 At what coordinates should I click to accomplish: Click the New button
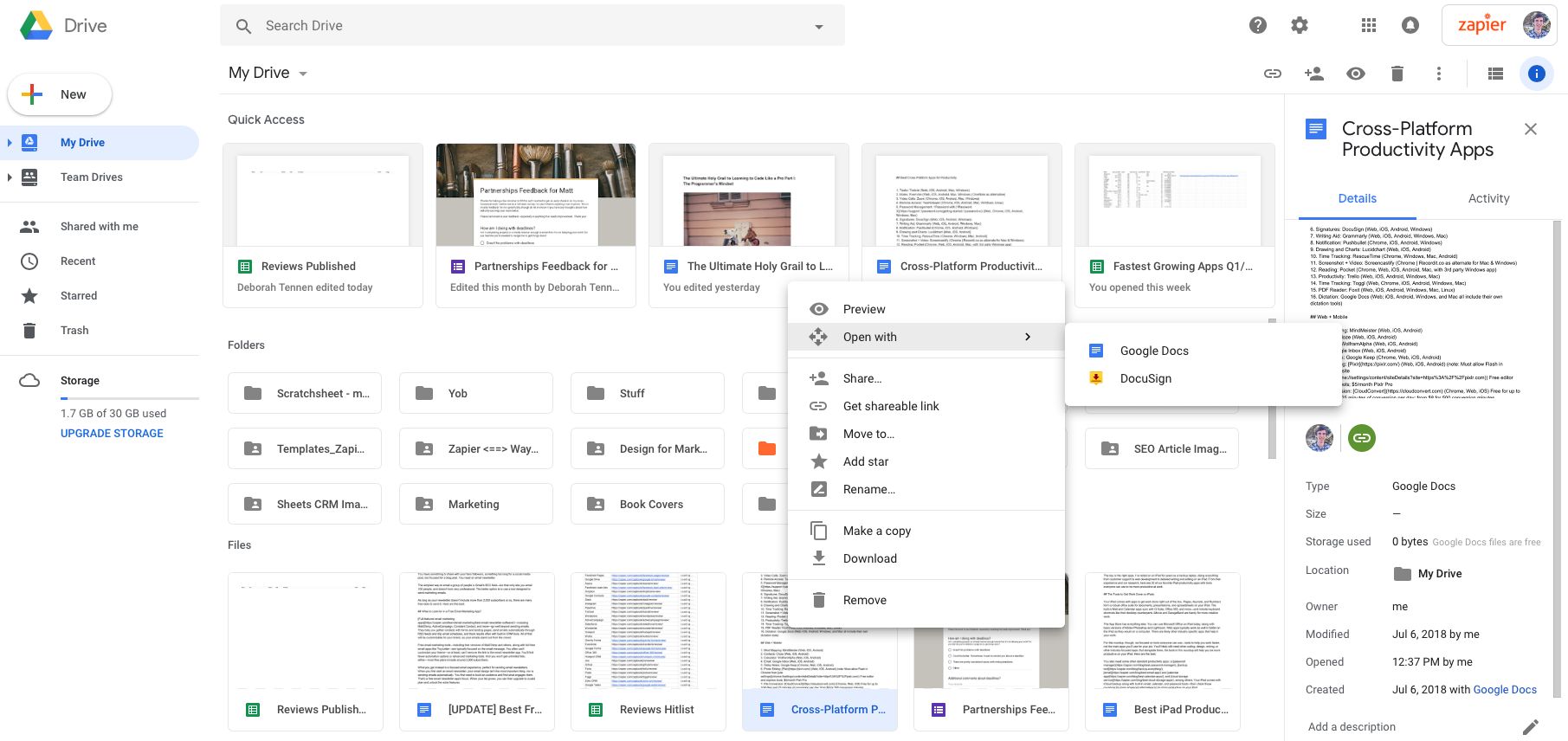point(60,94)
